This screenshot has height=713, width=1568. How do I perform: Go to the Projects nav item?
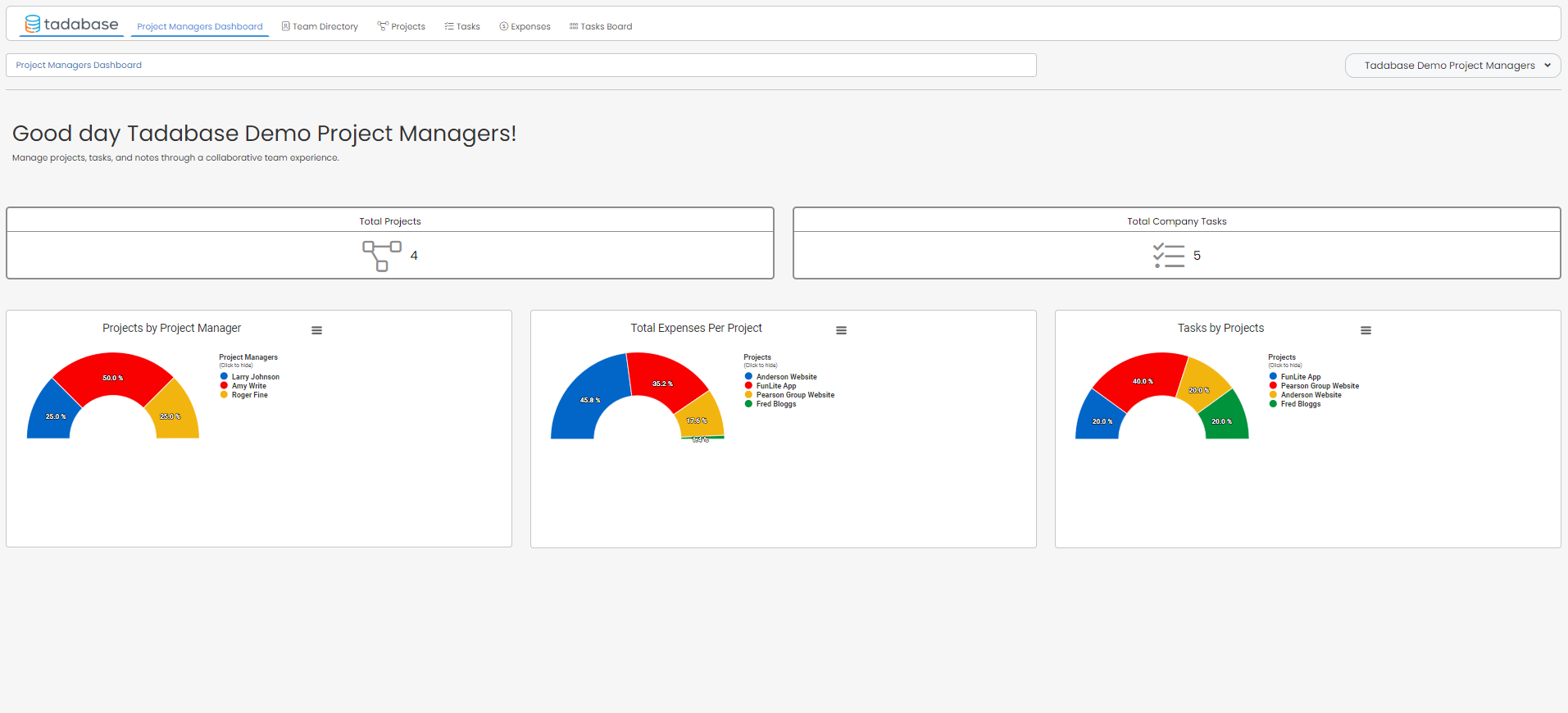[401, 26]
